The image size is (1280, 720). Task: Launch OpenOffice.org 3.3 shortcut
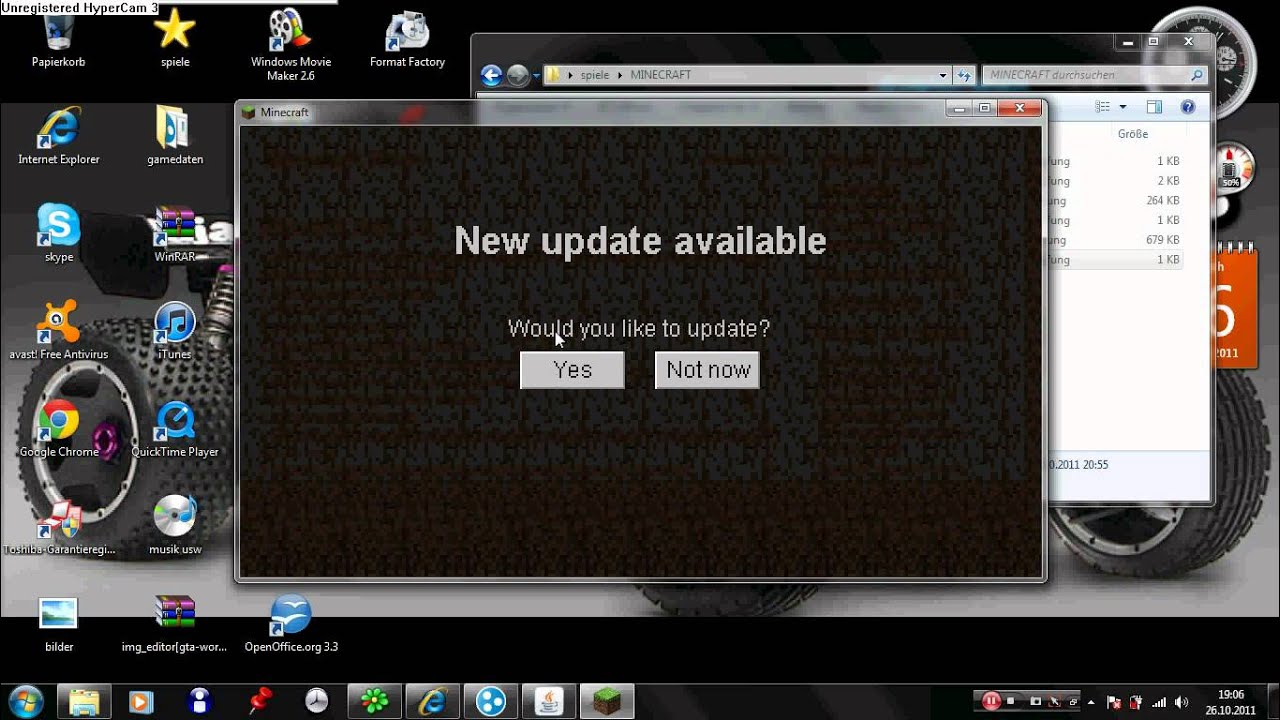click(291, 624)
